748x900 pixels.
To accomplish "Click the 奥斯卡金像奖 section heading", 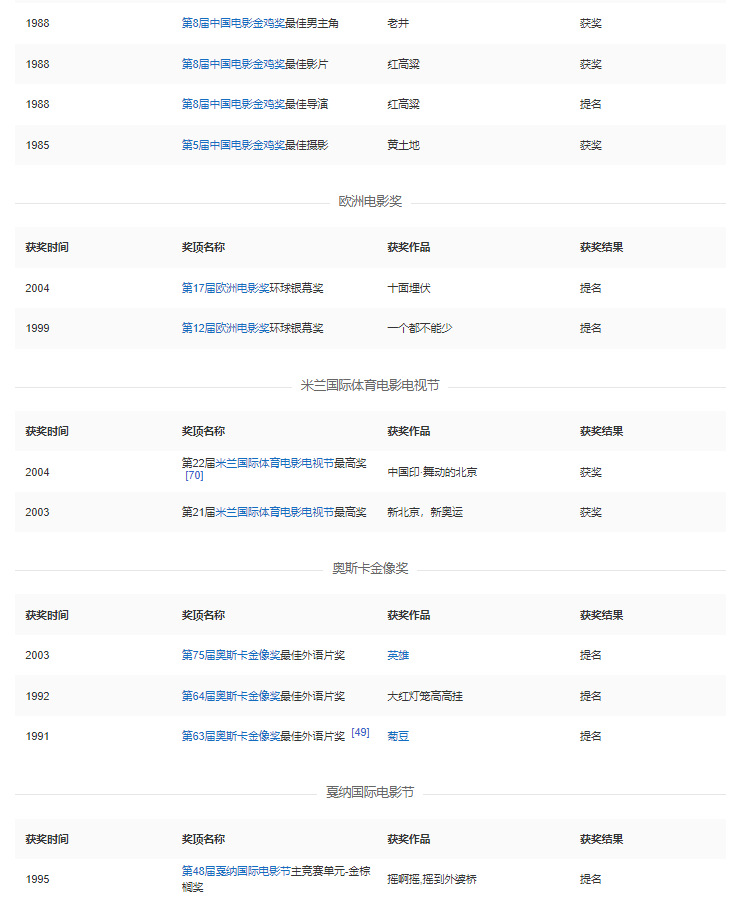I will click(x=370, y=568).
